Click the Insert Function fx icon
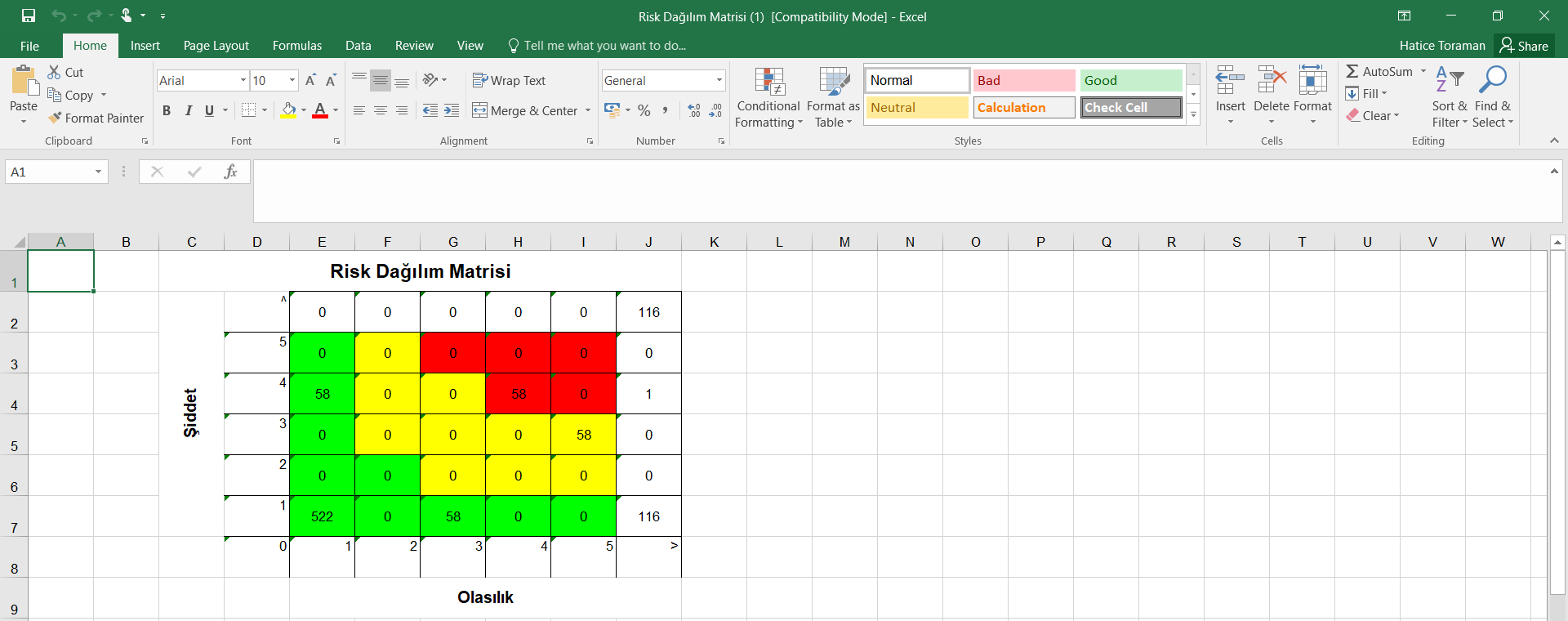This screenshot has height=621, width=1568. coord(230,172)
